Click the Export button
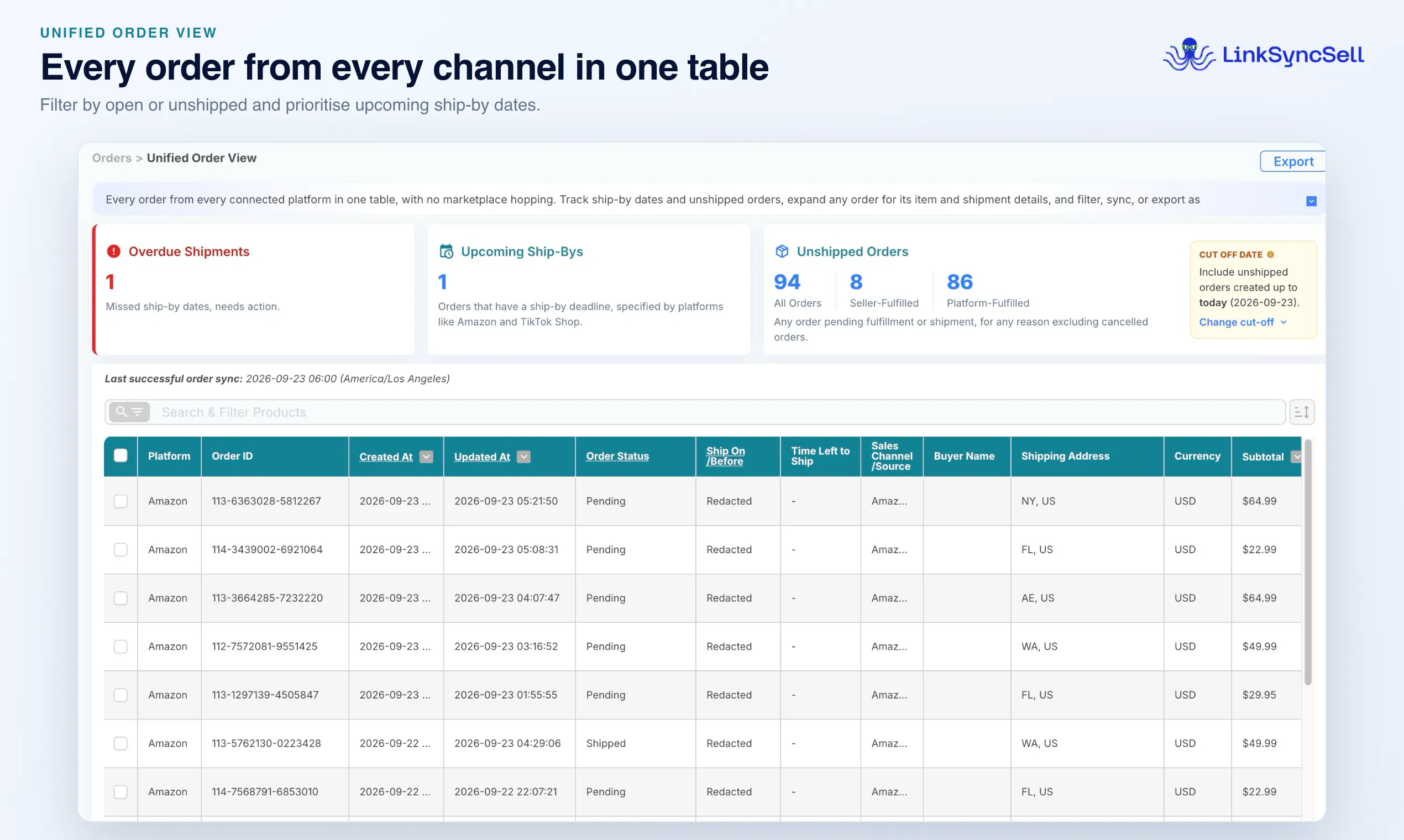The height and width of the screenshot is (840, 1404). [1293, 161]
